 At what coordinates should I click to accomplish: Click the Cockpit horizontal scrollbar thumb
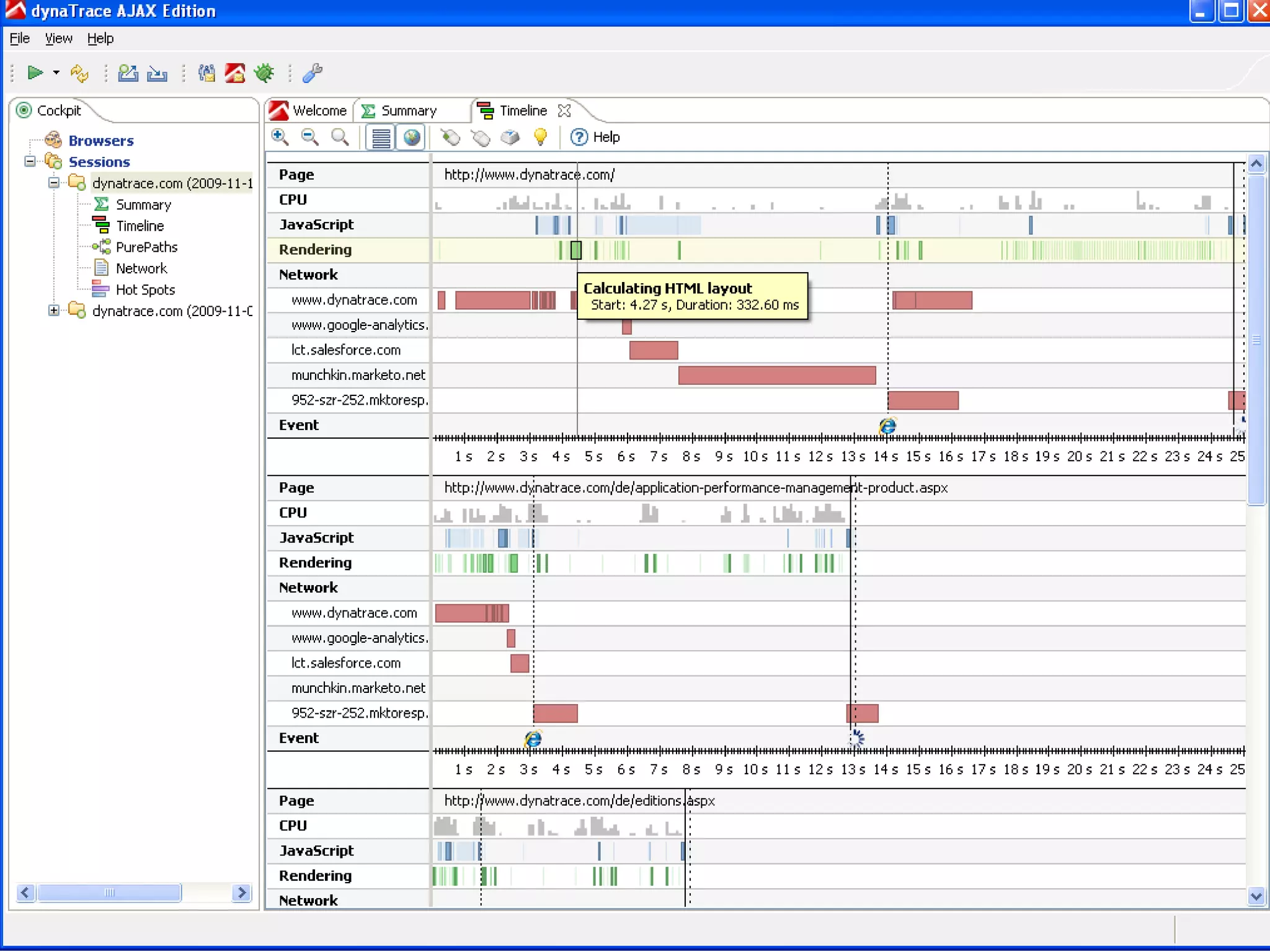coord(109,892)
